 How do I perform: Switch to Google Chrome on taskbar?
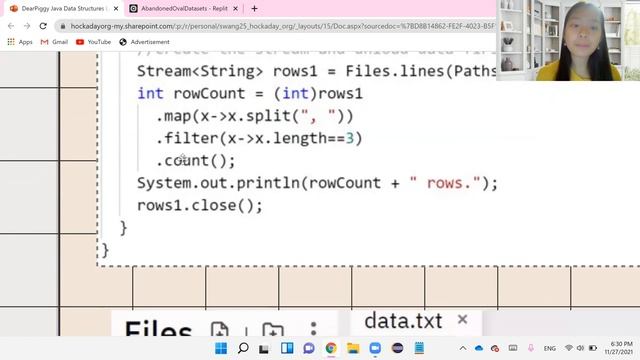[x=331, y=348]
